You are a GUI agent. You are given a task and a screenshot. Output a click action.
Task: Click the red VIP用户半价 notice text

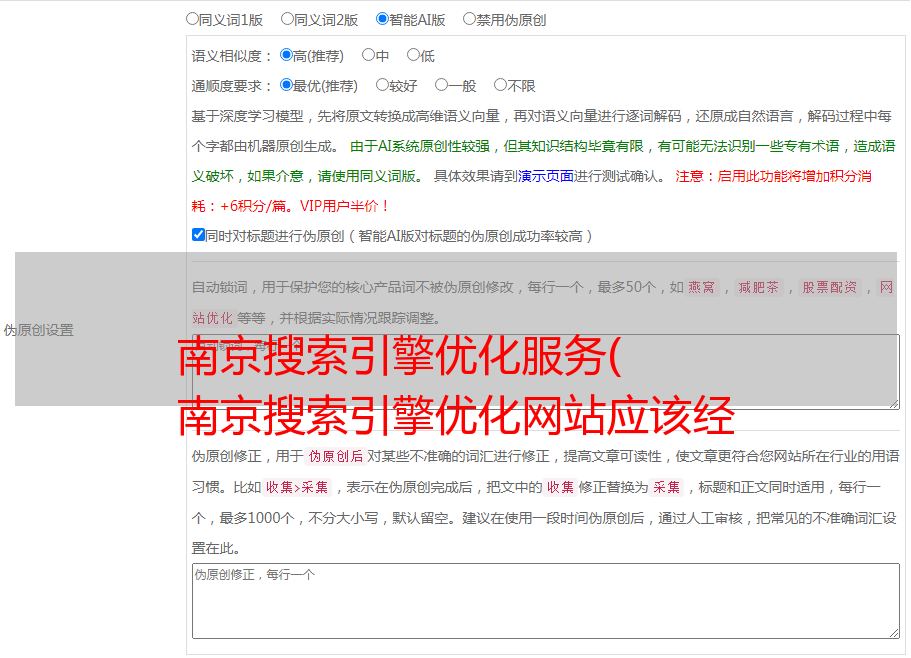(x=345, y=206)
